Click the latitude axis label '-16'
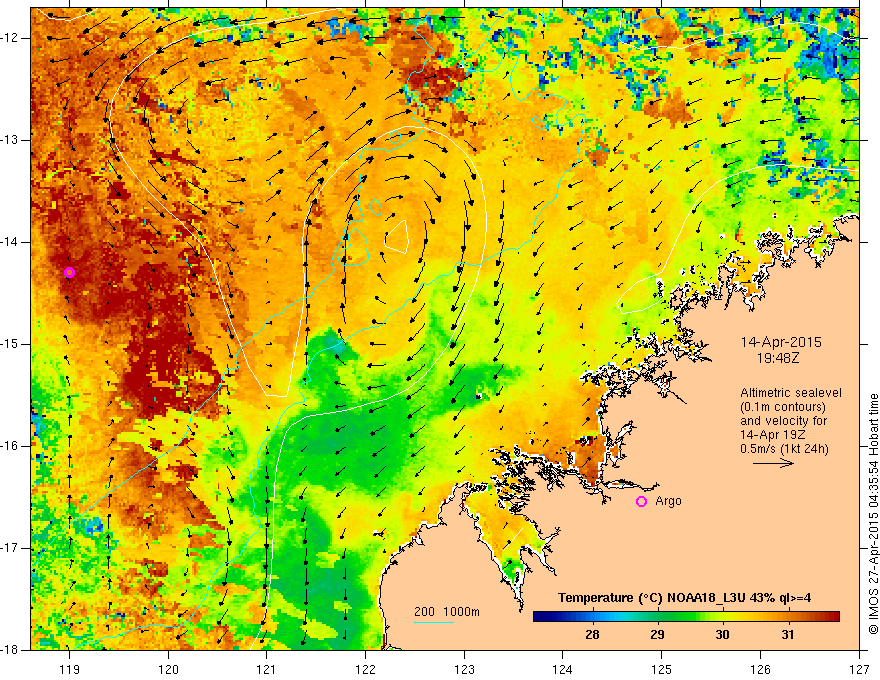The width and height of the screenshot is (880, 680). (11, 446)
